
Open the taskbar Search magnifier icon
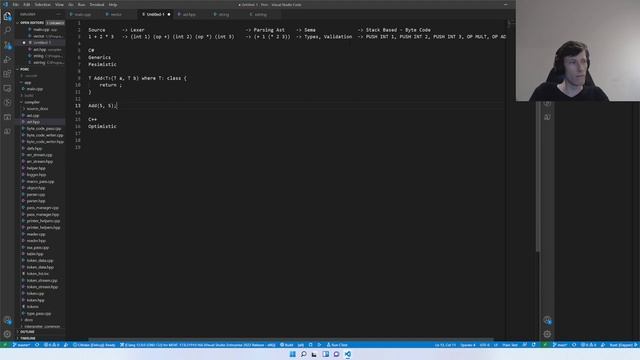coord(304,354)
